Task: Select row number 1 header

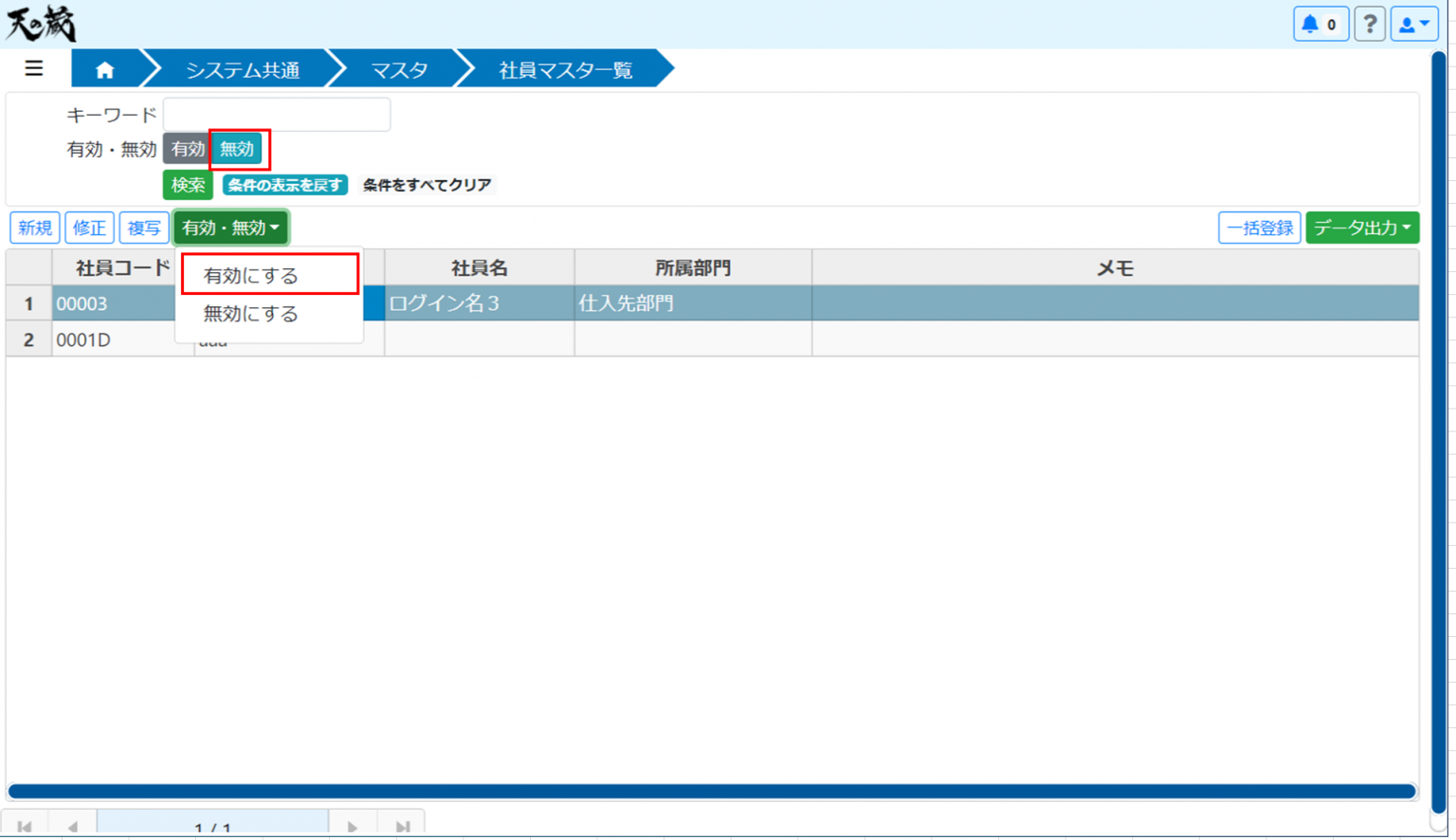Action: tap(28, 303)
